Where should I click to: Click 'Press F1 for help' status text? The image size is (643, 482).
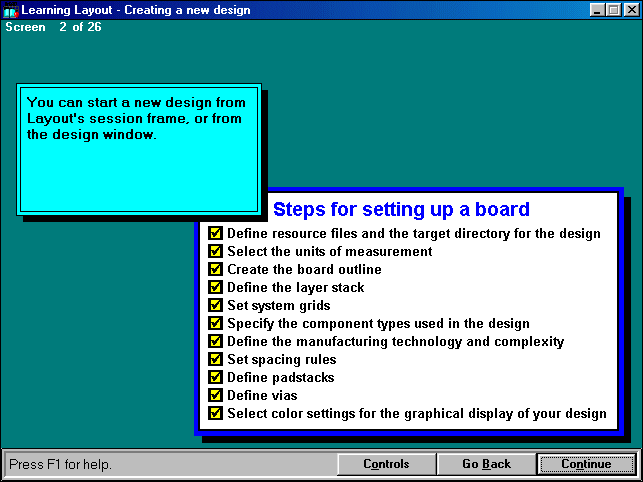[62, 464]
